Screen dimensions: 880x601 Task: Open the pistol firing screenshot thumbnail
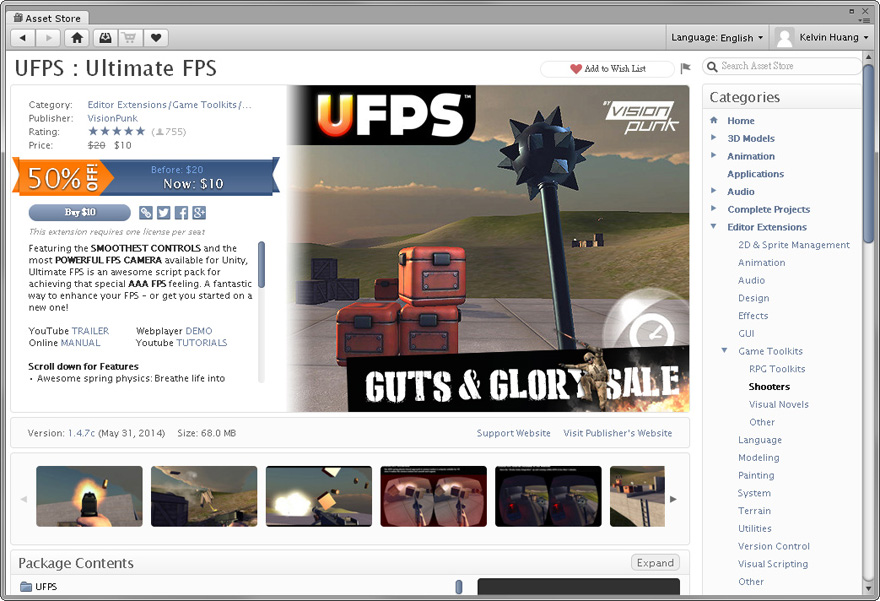pos(89,496)
